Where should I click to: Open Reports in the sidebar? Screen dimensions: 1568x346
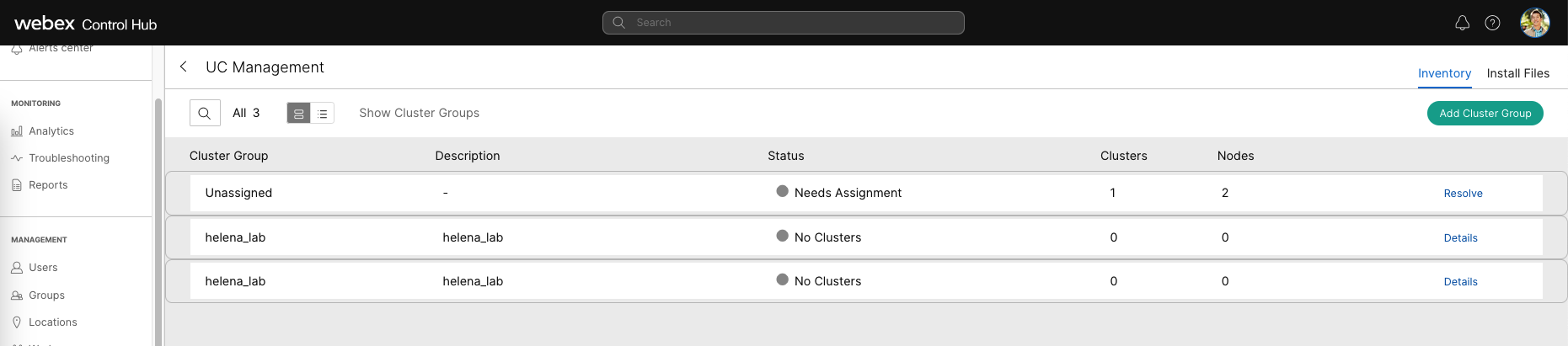[x=47, y=185]
